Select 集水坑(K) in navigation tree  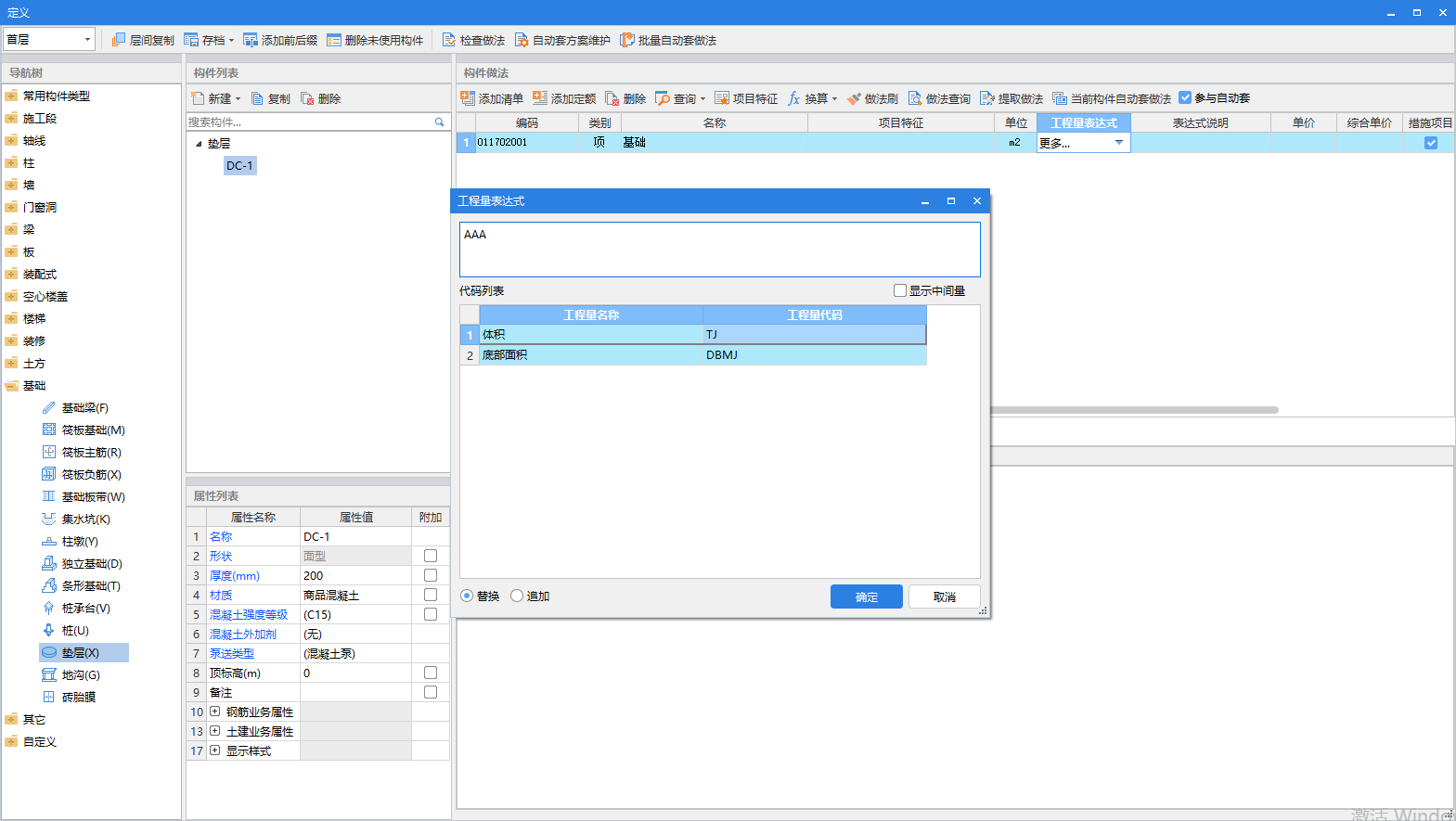pyautogui.click(x=85, y=520)
